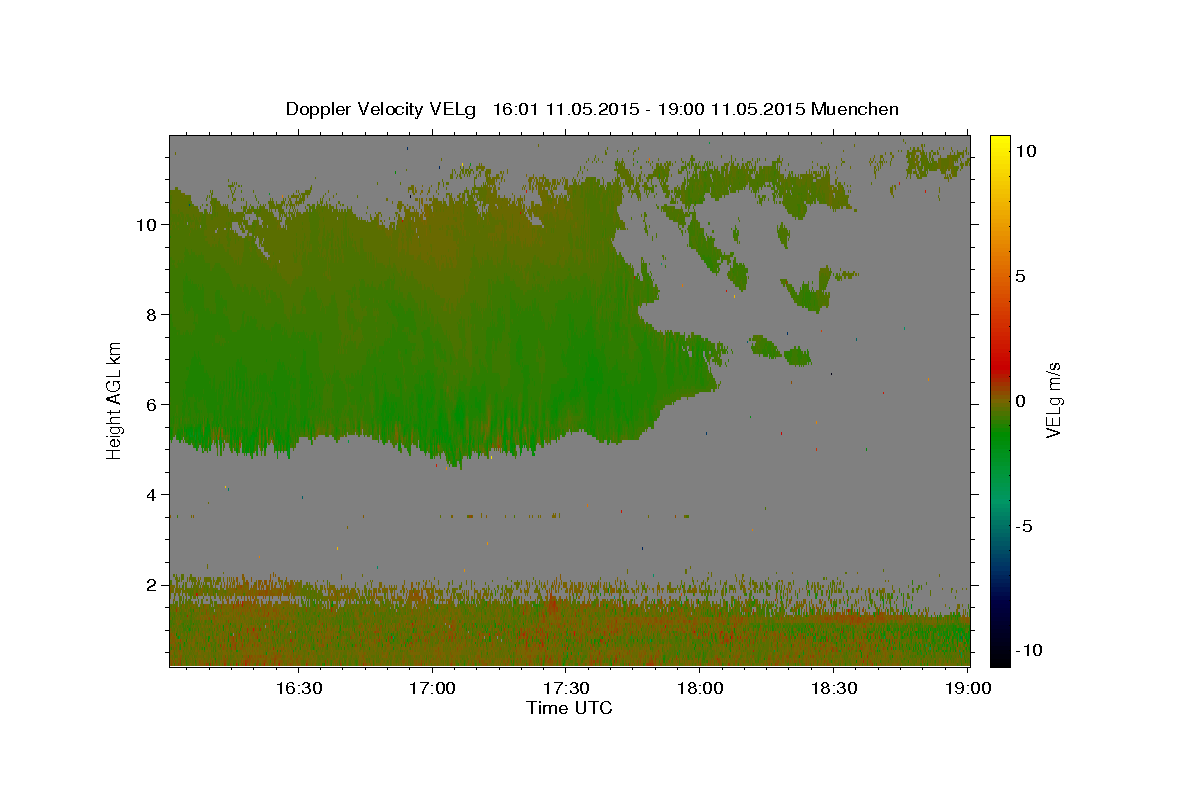The height and width of the screenshot is (800, 1200).
Task: Click the 19:00 time tick label
Action: tap(966, 688)
